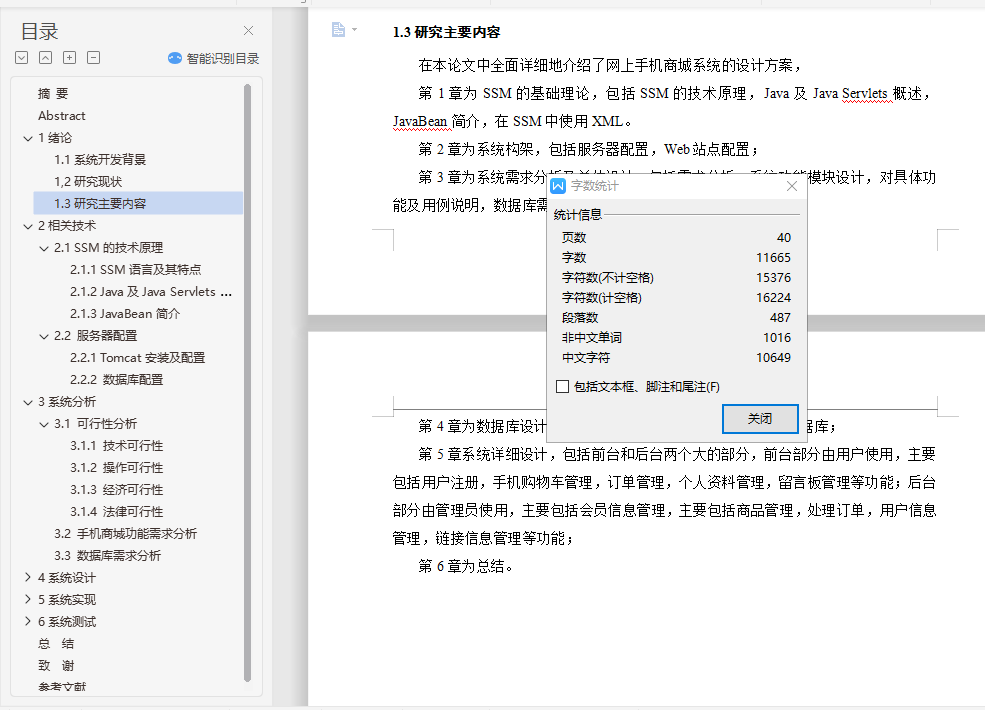
Task: Click the minus icon to demote heading level
Action: click(x=94, y=58)
